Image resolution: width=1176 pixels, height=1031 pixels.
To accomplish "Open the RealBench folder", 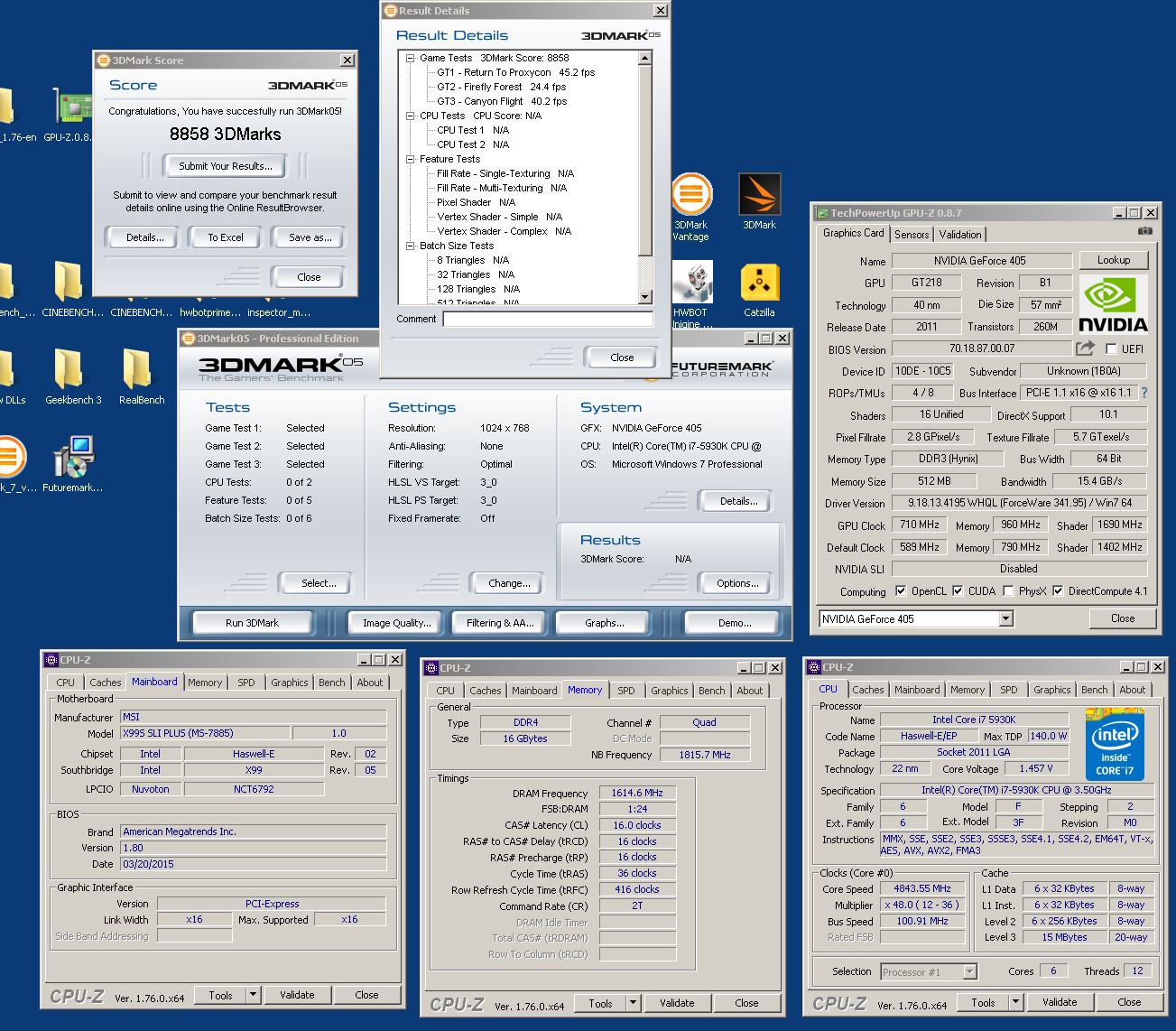I will click(x=141, y=376).
